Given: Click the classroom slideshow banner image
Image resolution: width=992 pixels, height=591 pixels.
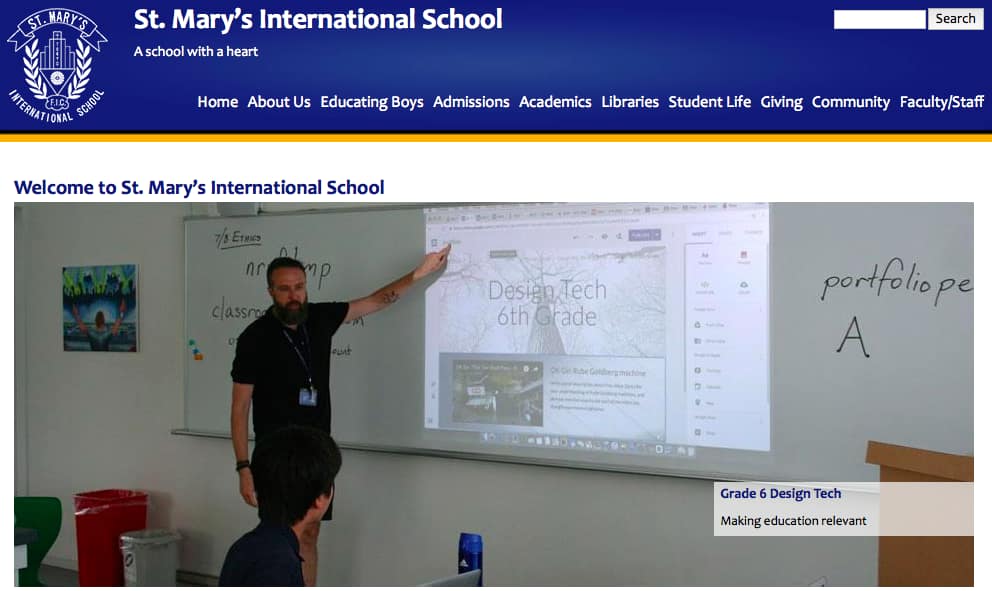Looking at the screenshot, I should point(493,394).
